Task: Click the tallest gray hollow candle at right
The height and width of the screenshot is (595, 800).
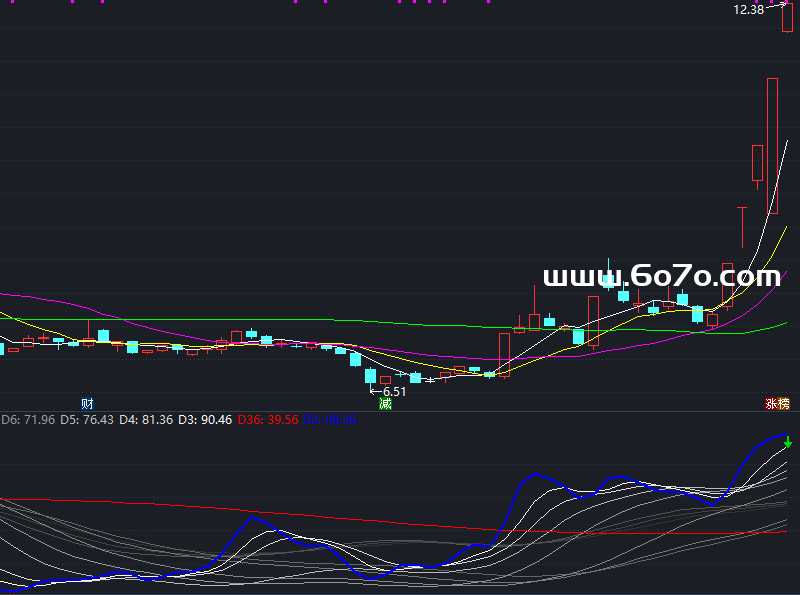Action: pyautogui.click(x=772, y=145)
